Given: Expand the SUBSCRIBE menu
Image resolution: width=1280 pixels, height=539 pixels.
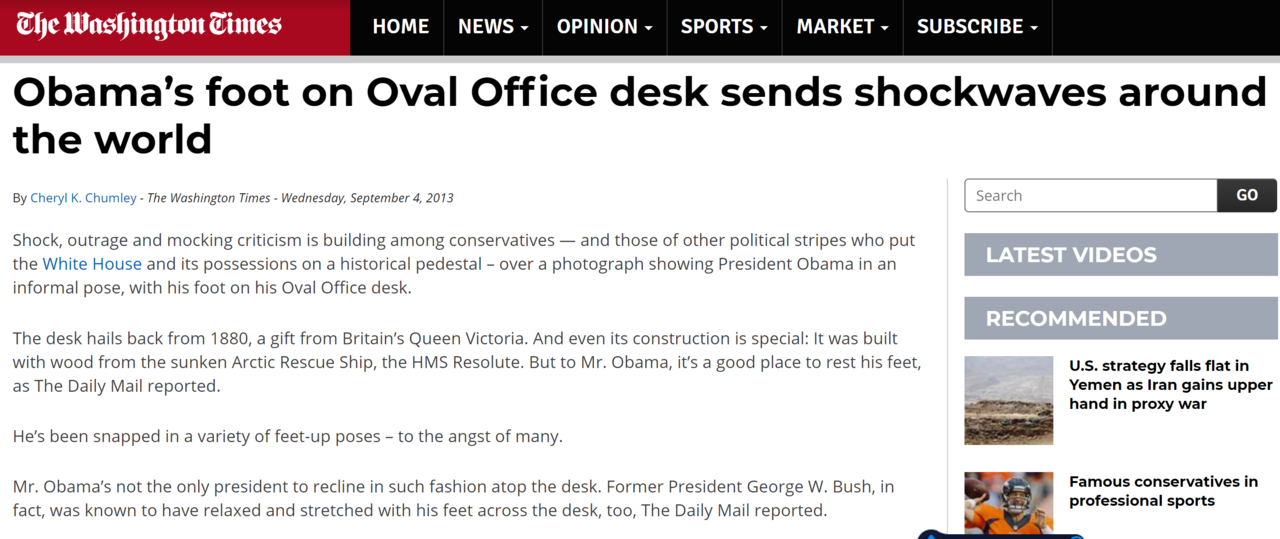Looking at the screenshot, I should [977, 27].
